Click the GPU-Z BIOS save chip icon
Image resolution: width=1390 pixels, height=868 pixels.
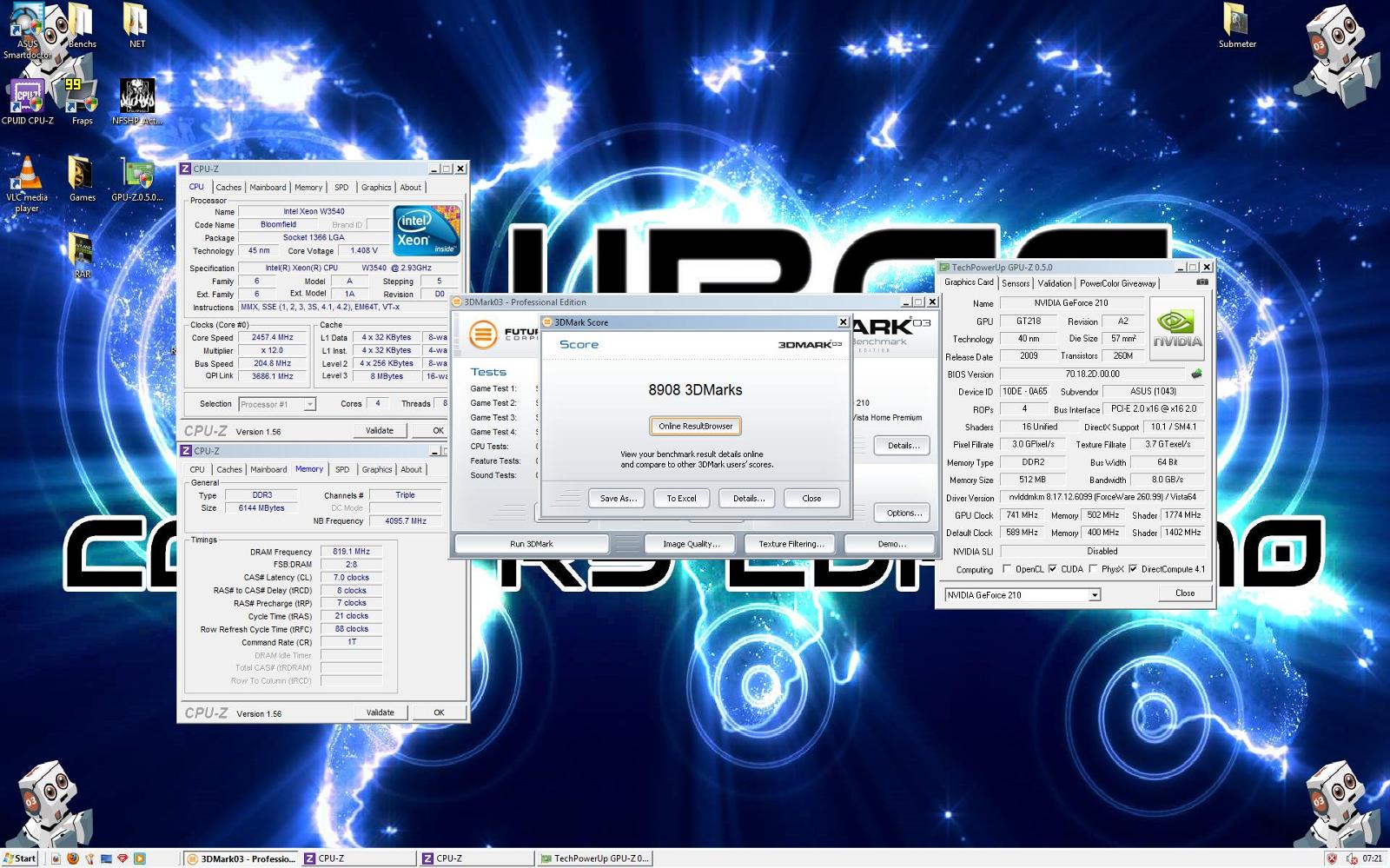click(x=1196, y=374)
